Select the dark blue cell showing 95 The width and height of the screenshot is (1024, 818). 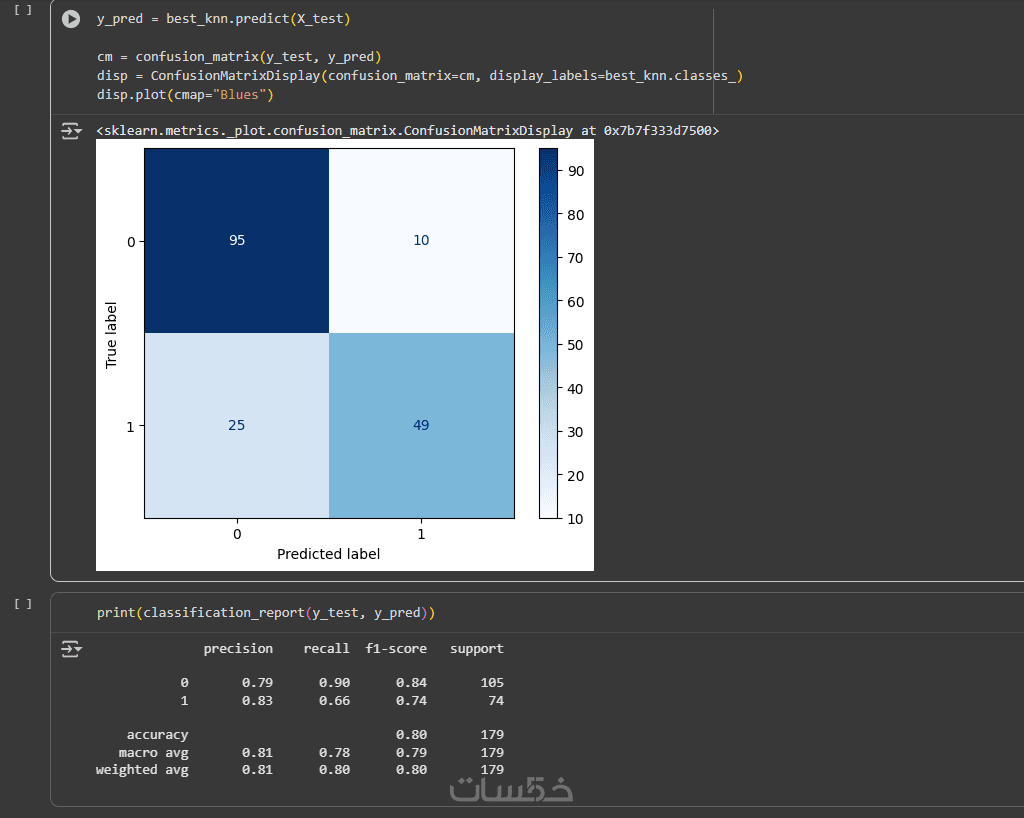237,241
